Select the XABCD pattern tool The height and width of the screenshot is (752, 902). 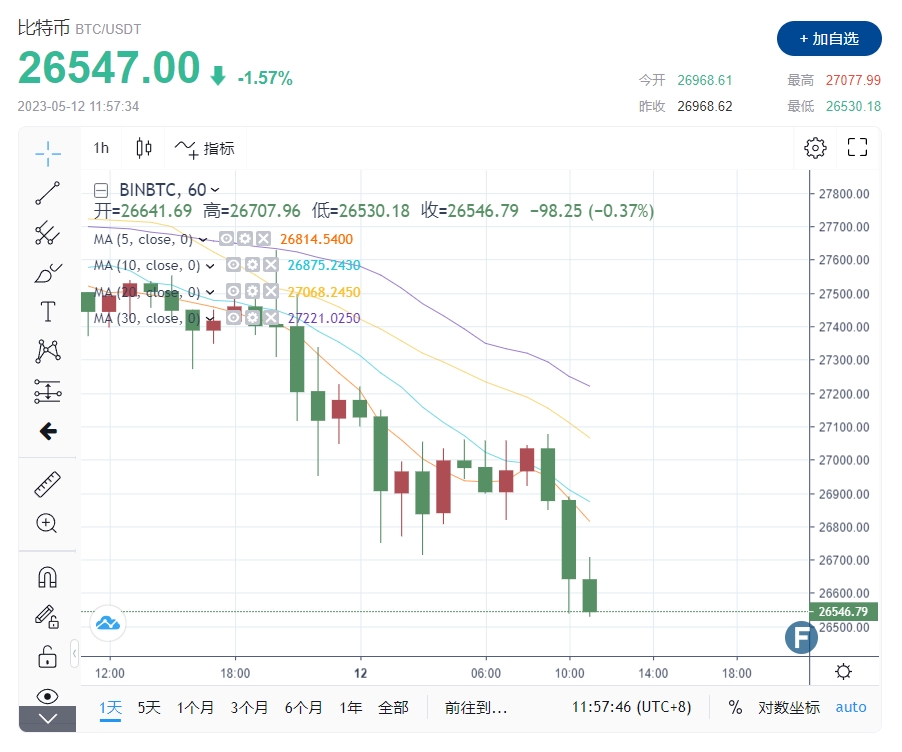point(47,351)
